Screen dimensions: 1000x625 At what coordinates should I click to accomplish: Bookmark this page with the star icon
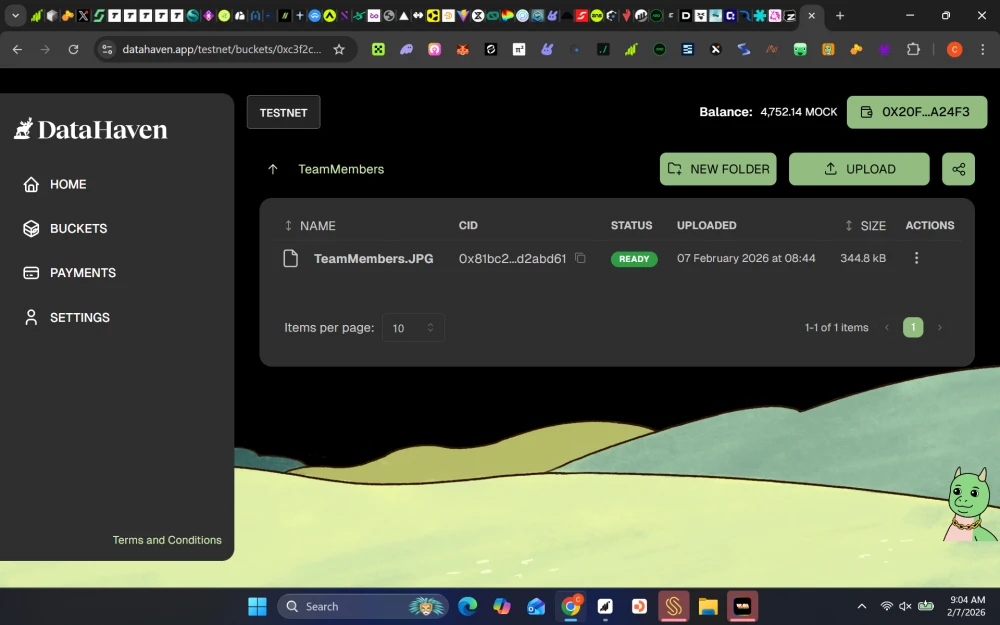click(x=339, y=49)
